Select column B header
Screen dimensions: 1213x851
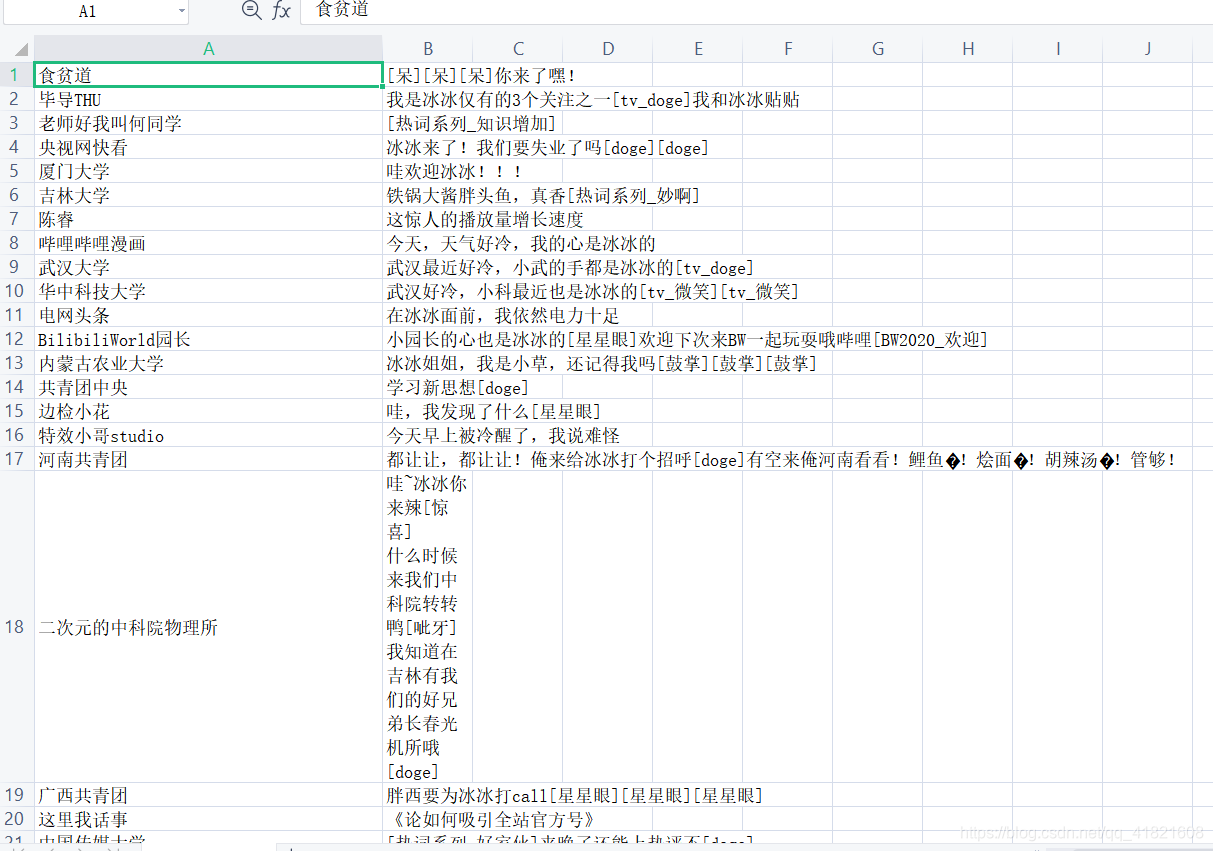[x=428, y=48]
